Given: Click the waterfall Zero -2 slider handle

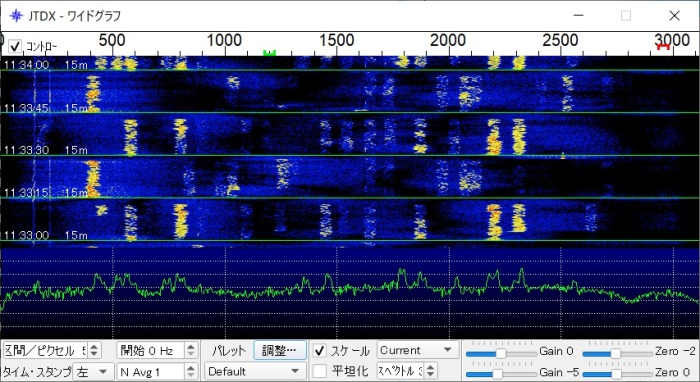Looking at the screenshot, I should click(x=616, y=354).
